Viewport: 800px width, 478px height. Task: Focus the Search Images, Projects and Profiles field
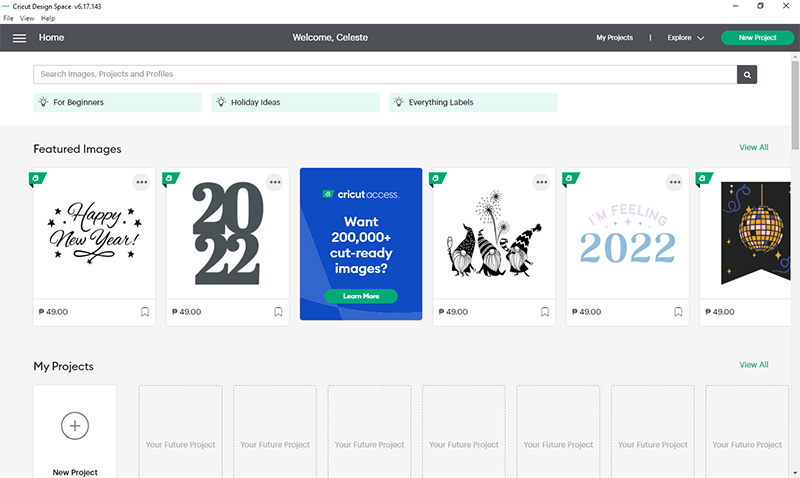pyautogui.click(x=385, y=74)
